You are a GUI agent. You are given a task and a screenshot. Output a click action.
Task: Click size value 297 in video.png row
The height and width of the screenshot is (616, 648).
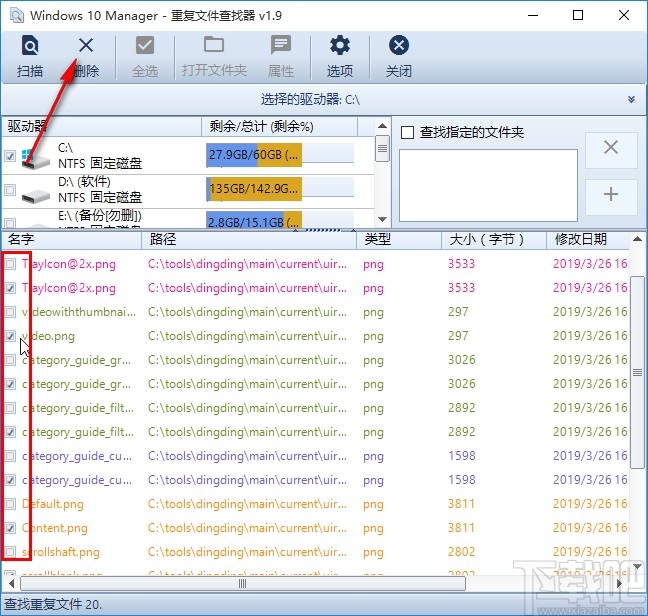point(458,336)
